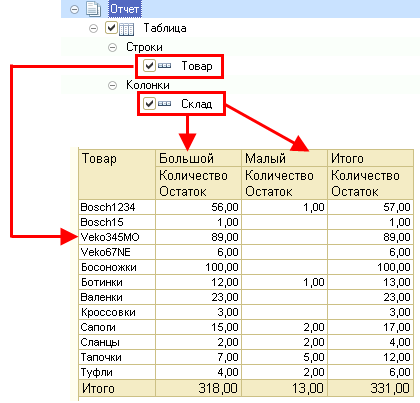Click the Отчет document icon

tap(93, 9)
